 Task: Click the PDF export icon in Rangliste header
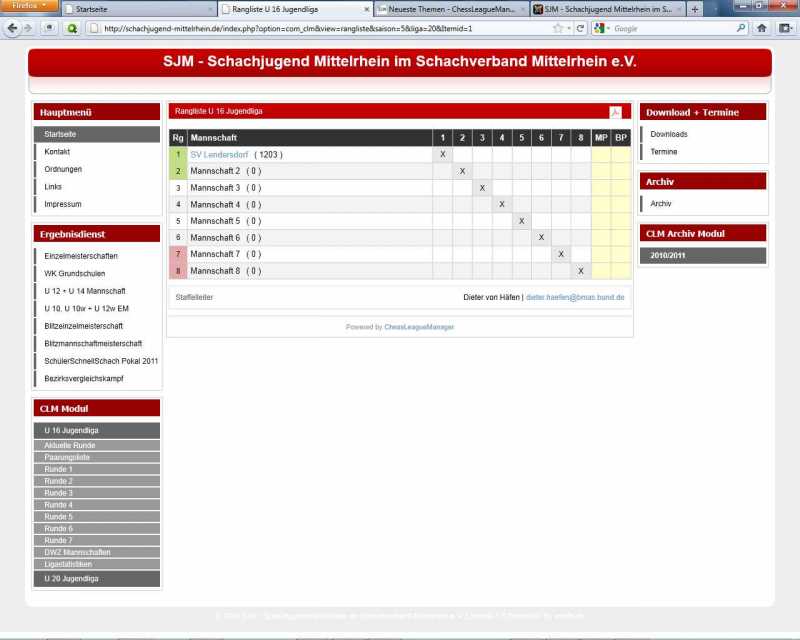pyautogui.click(x=615, y=112)
